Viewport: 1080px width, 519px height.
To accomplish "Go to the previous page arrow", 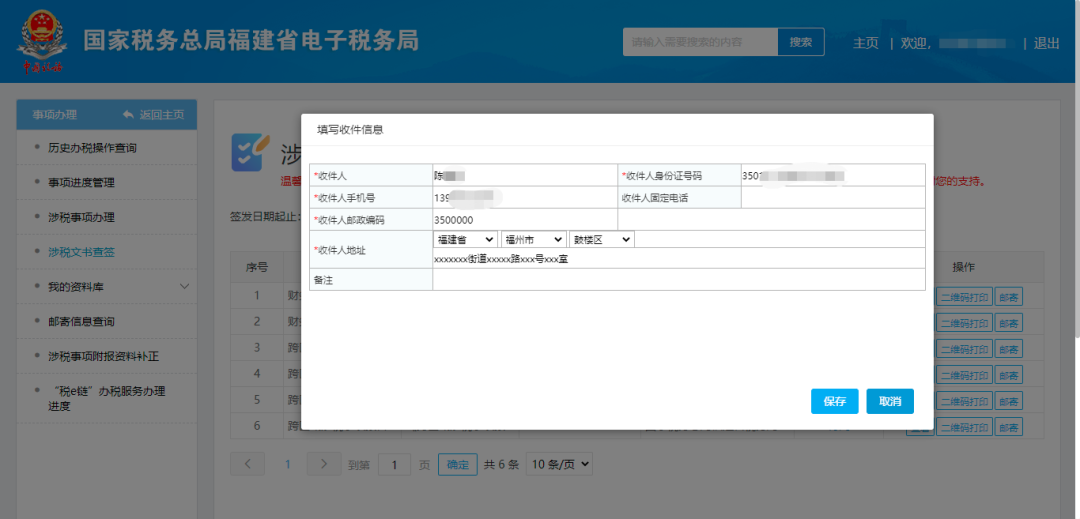I will point(247,465).
